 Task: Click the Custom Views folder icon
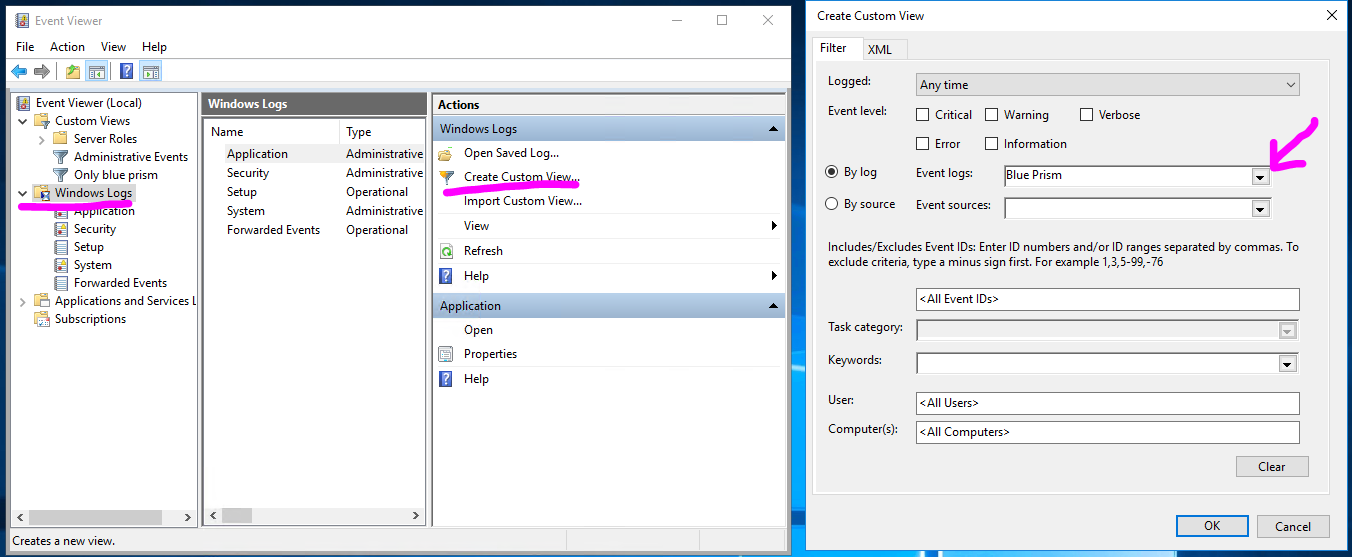[43, 120]
